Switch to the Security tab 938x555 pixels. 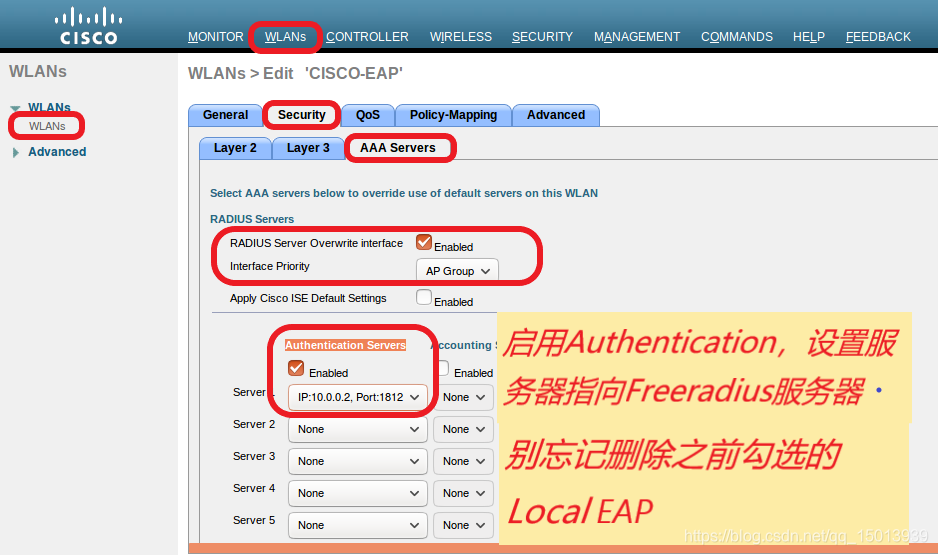(x=302, y=115)
